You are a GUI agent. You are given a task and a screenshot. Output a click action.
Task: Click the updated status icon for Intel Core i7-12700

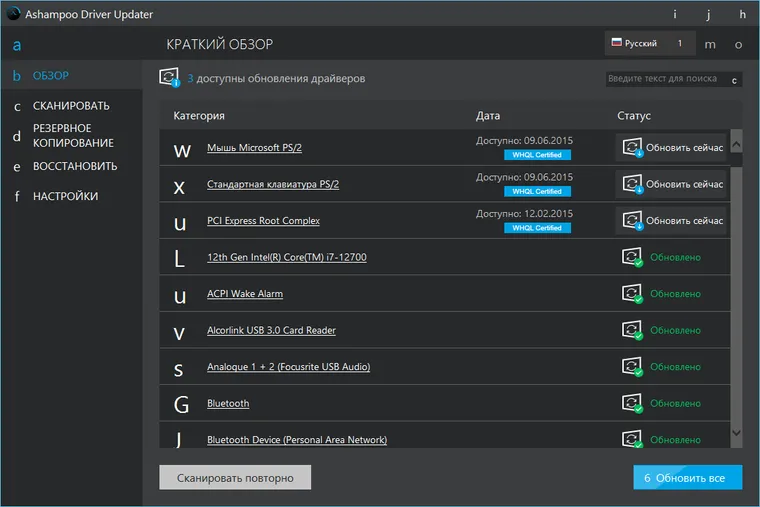(x=632, y=257)
